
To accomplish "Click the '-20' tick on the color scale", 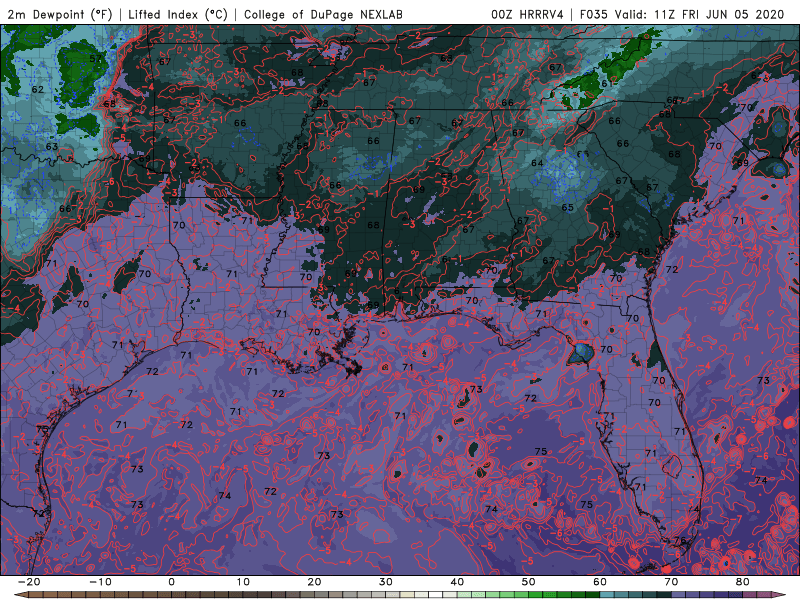I will (x=29, y=582).
